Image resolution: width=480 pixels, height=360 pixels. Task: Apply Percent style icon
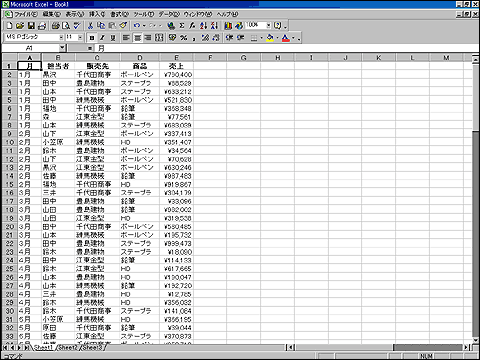coord(183,38)
